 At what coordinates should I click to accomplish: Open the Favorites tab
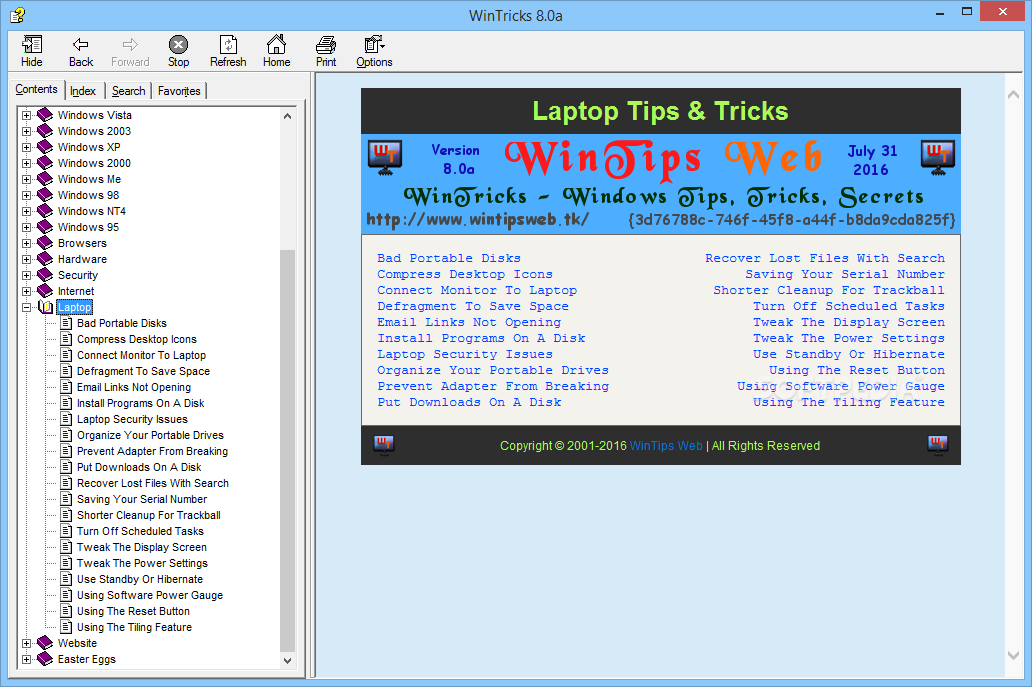tap(179, 91)
